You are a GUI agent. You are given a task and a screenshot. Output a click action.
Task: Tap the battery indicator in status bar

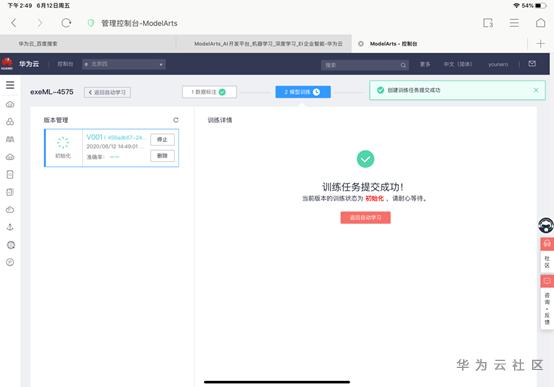pyautogui.click(x=540, y=6)
